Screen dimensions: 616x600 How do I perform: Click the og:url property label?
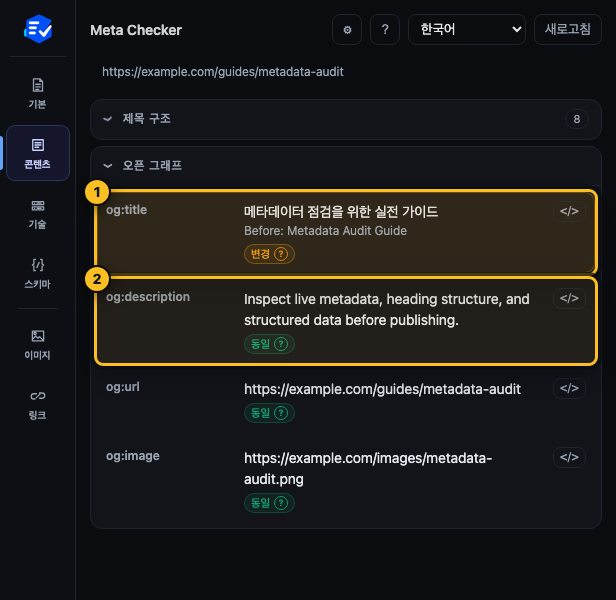[123, 387]
